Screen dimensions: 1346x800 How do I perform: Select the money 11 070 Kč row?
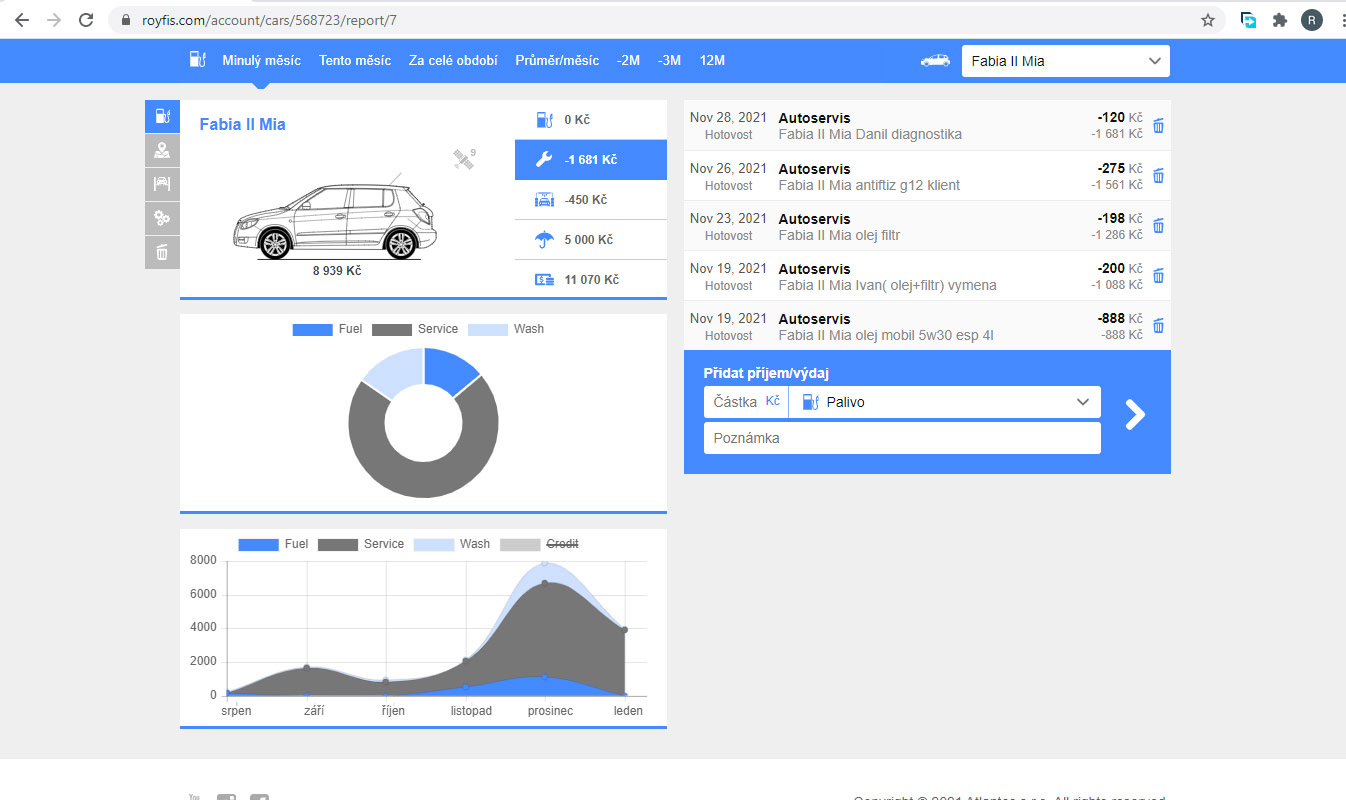(591, 279)
